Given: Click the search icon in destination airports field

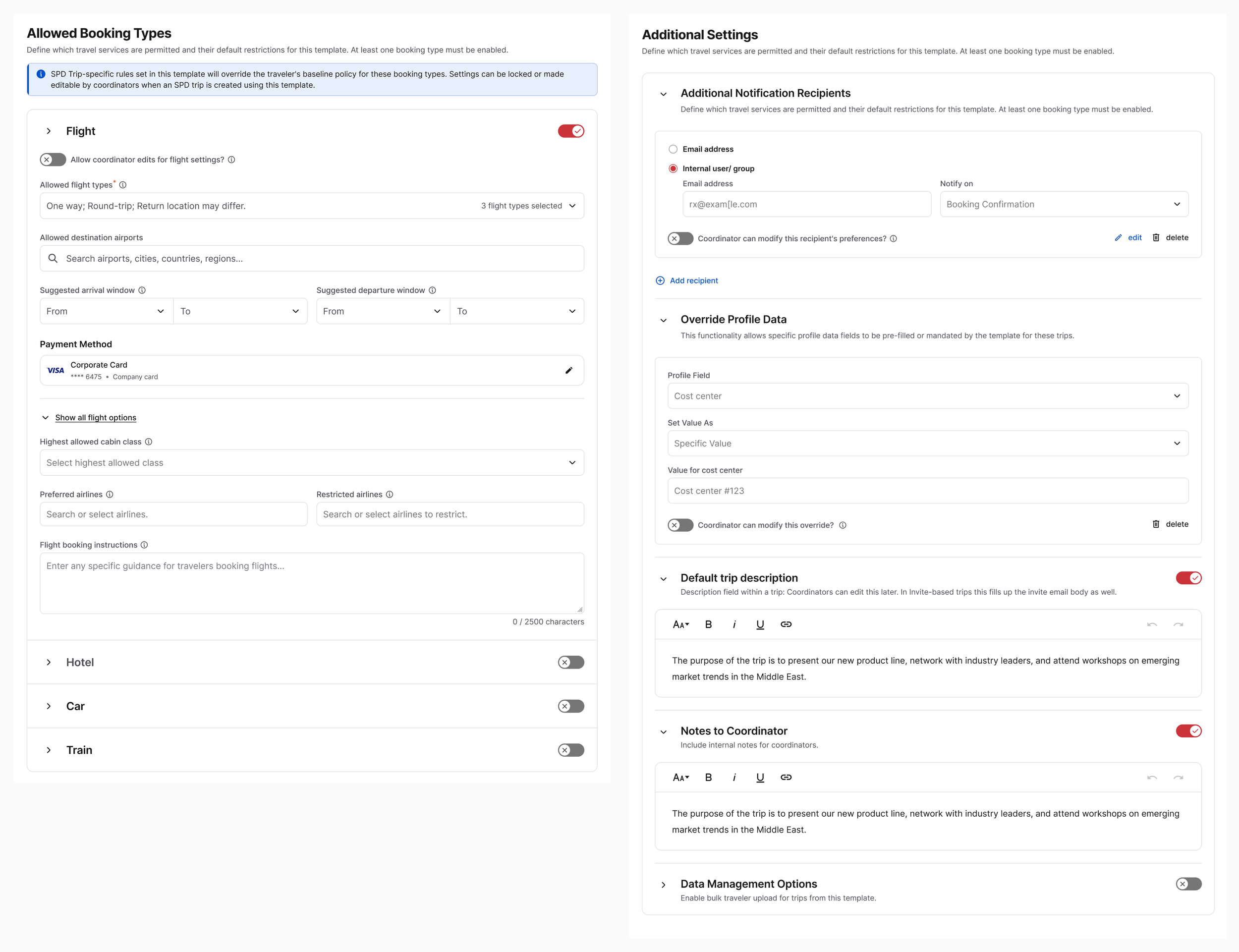Looking at the screenshot, I should (53, 258).
